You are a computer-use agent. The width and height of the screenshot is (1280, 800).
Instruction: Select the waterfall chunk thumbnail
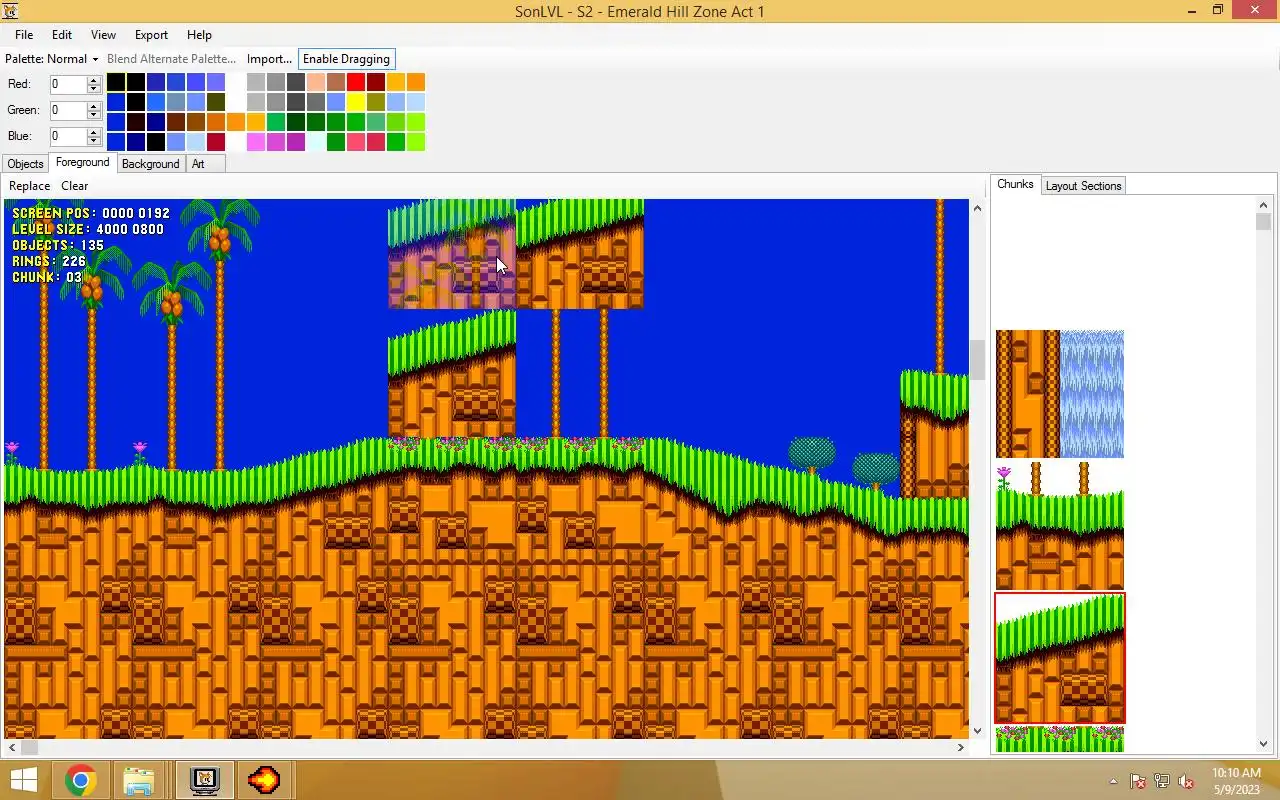pyautogui.click(x=1060, y=394)
